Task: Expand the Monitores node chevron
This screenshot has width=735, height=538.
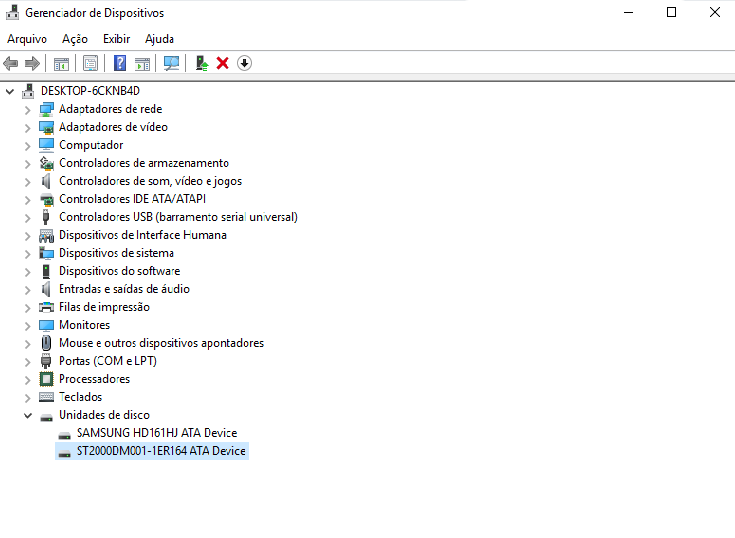Action: 28,326
